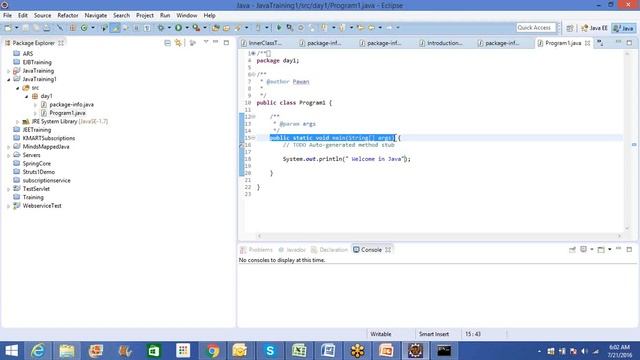The width and height of the screenshot is (640, 360).
Task: Click the Last Edit Location icon
Action: [360, 28]
